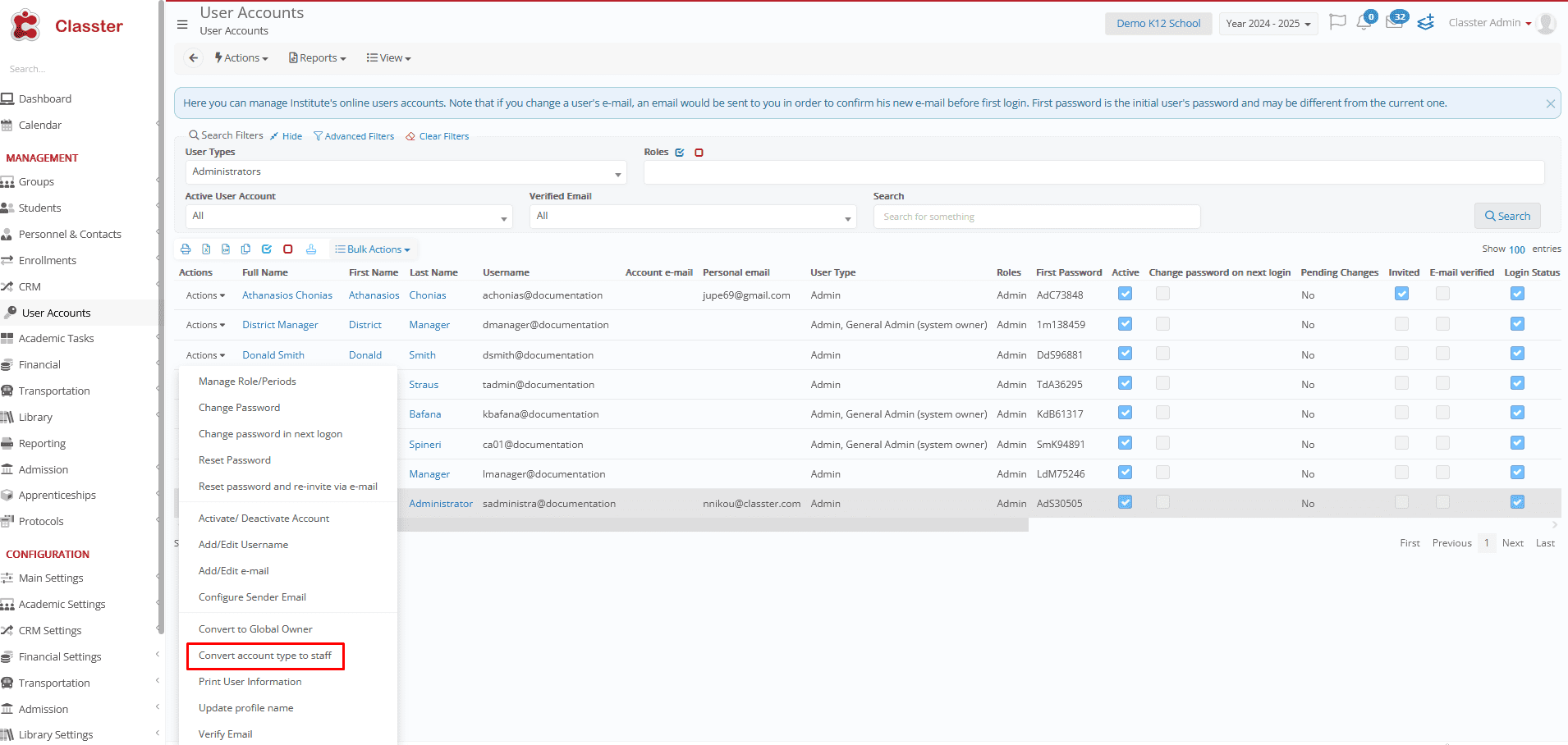Toggle Active checkbox for Athanasios Chonias
The width and height of the screenshot is (1568, 745).
pos(1126,294)
